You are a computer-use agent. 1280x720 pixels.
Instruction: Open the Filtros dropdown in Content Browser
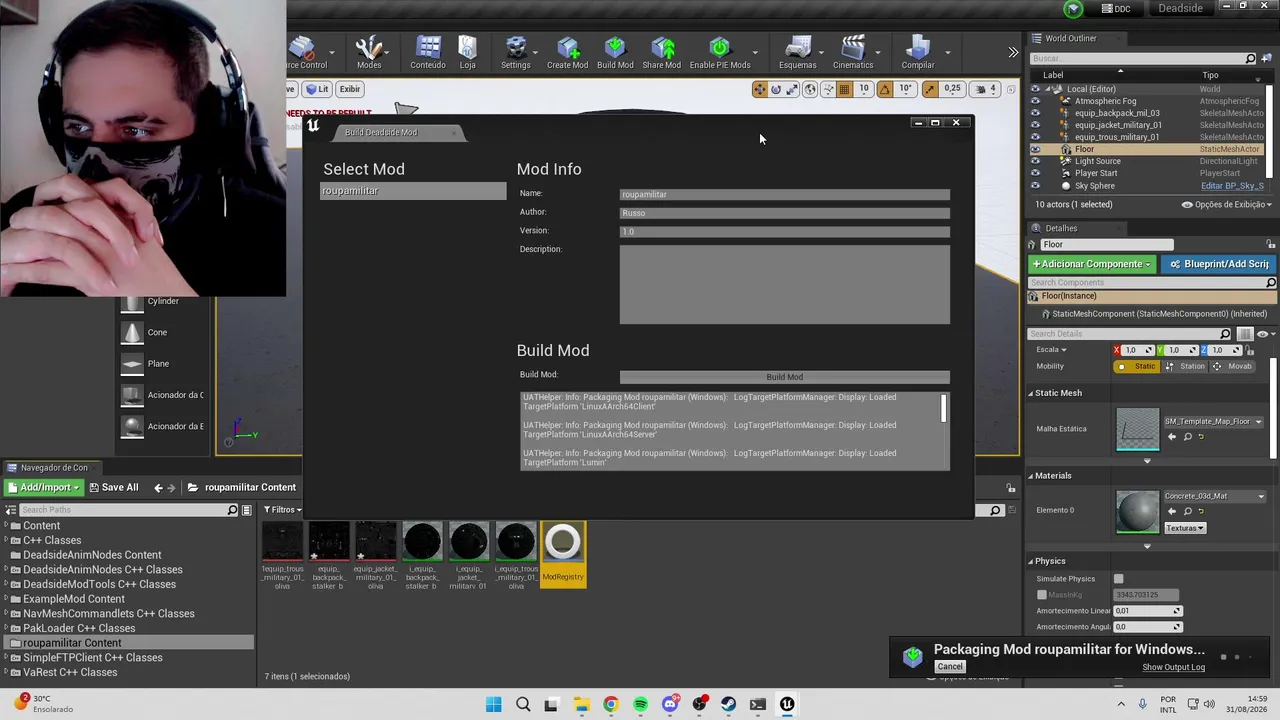pos(283,510)
